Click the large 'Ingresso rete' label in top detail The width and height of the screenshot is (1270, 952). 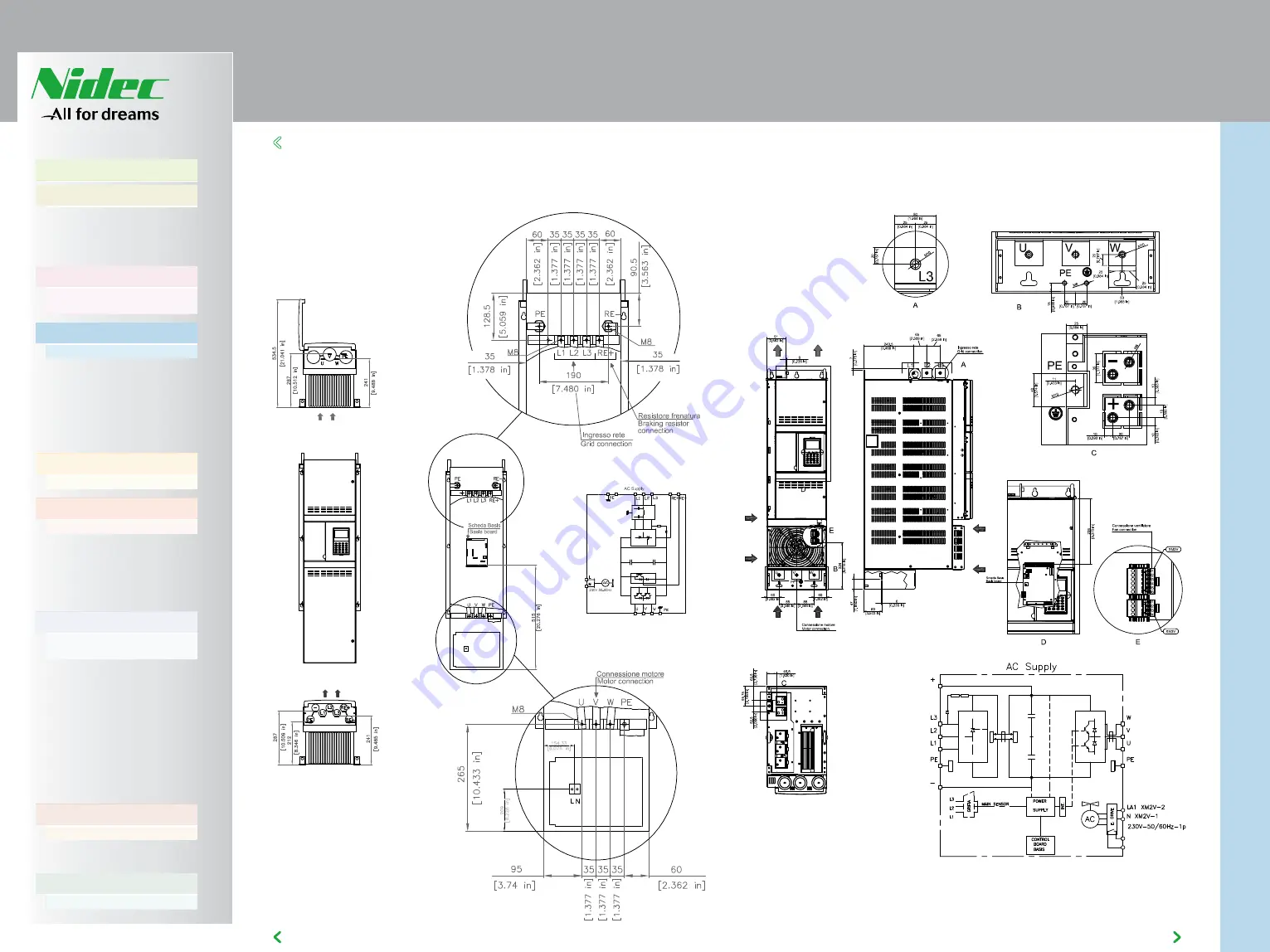pos(603,435)
